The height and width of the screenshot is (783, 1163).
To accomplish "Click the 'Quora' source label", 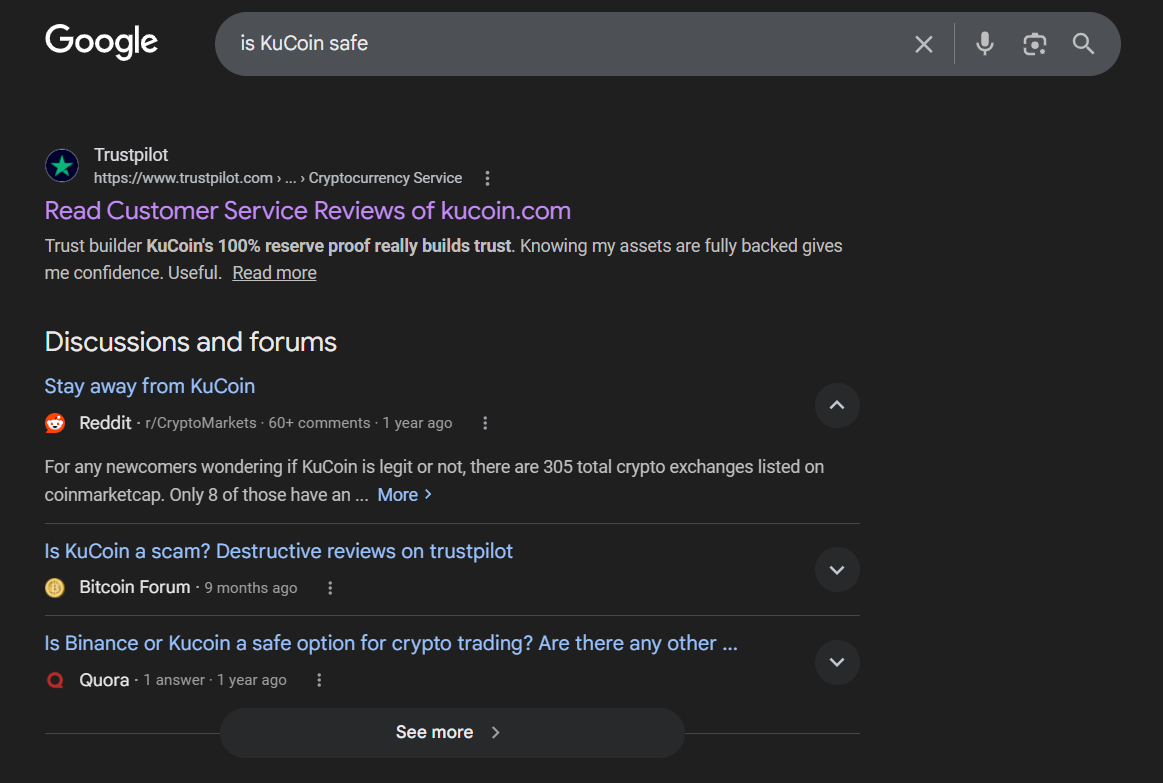I will click(x=105, y=680).
